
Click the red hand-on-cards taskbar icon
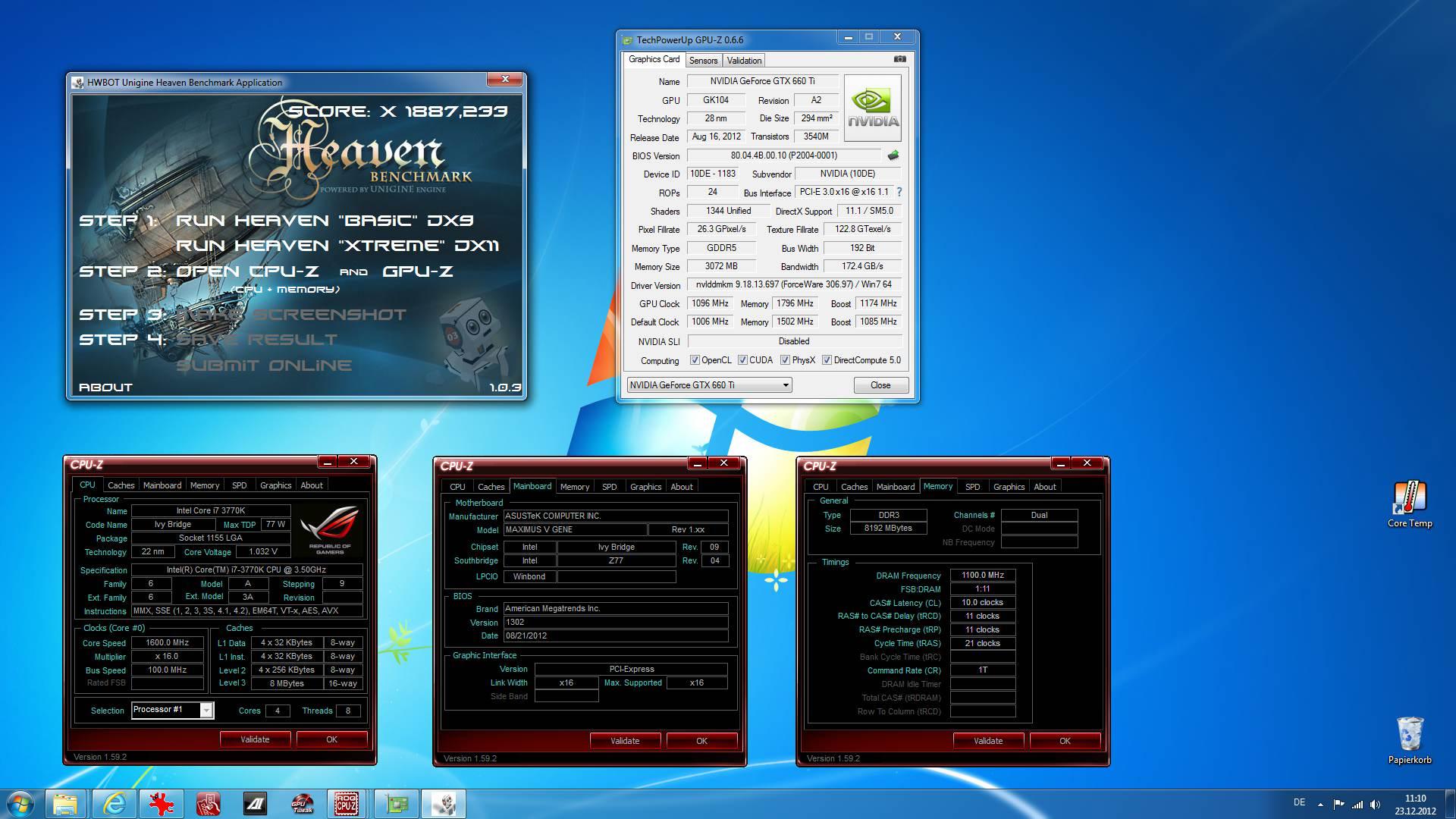click(x=208, y=804)
